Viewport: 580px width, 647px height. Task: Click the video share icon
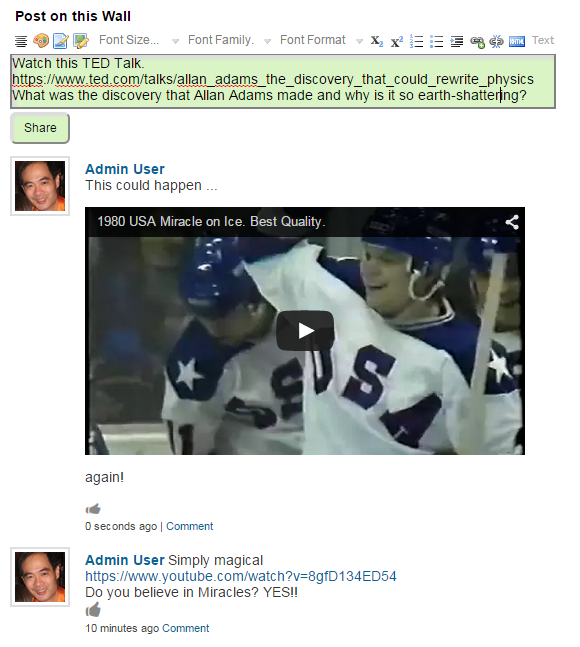pyautogui.click(x=512, y=222)
